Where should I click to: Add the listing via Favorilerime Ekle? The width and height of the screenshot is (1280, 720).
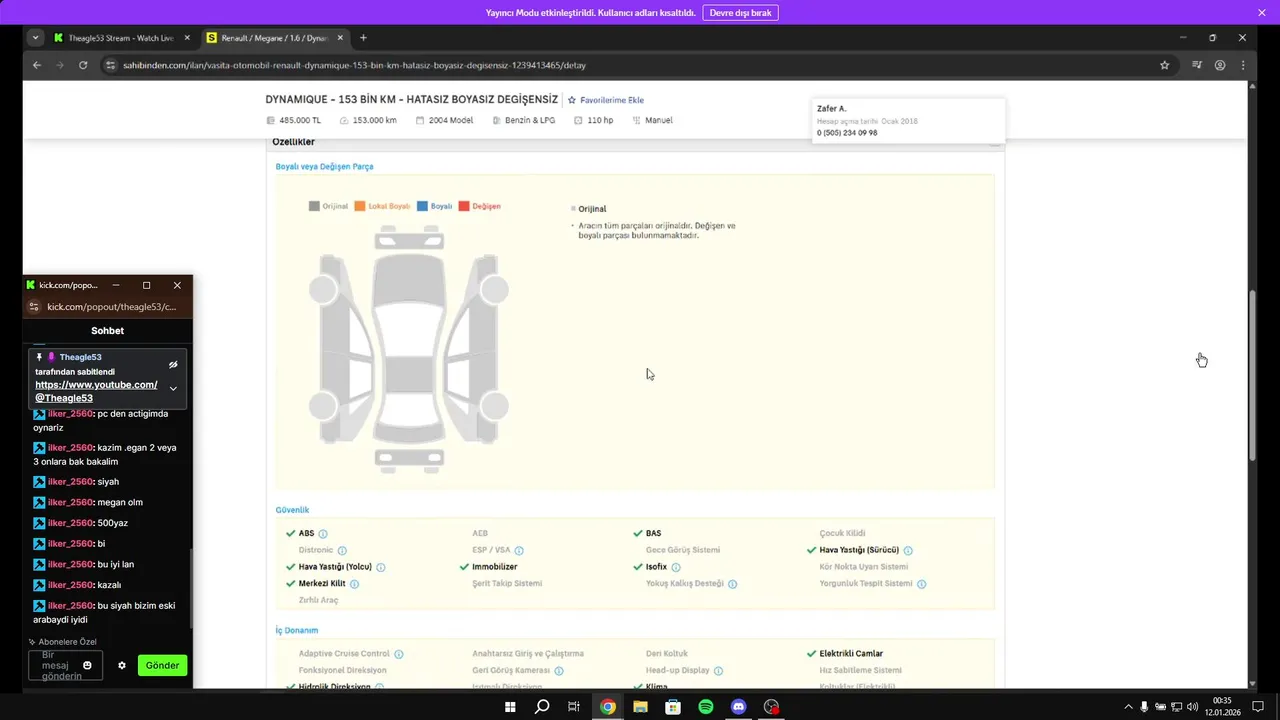pos(605,100)
